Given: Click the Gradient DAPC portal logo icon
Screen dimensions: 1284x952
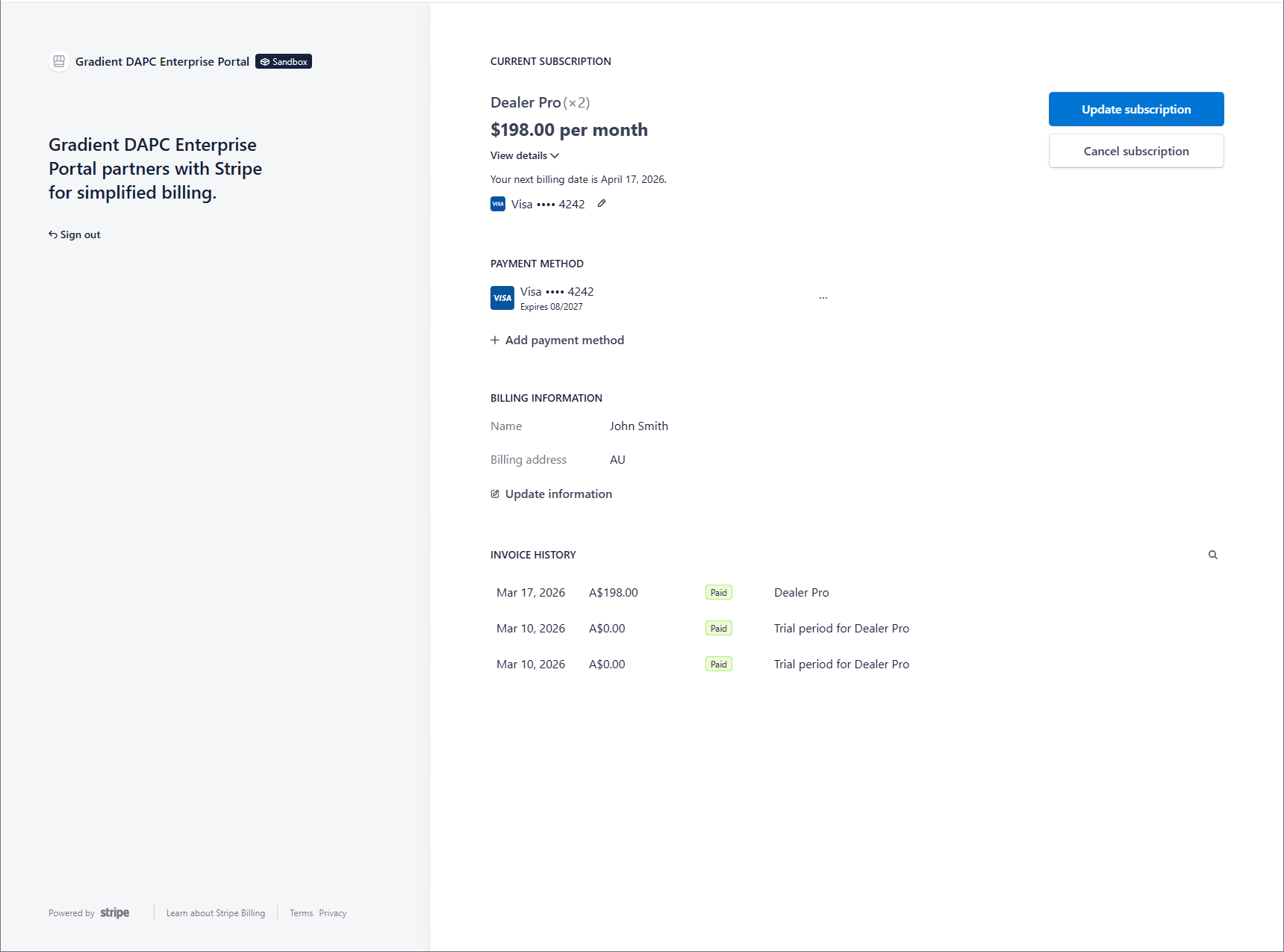Looking at the screenshot, I should point(59,61).
